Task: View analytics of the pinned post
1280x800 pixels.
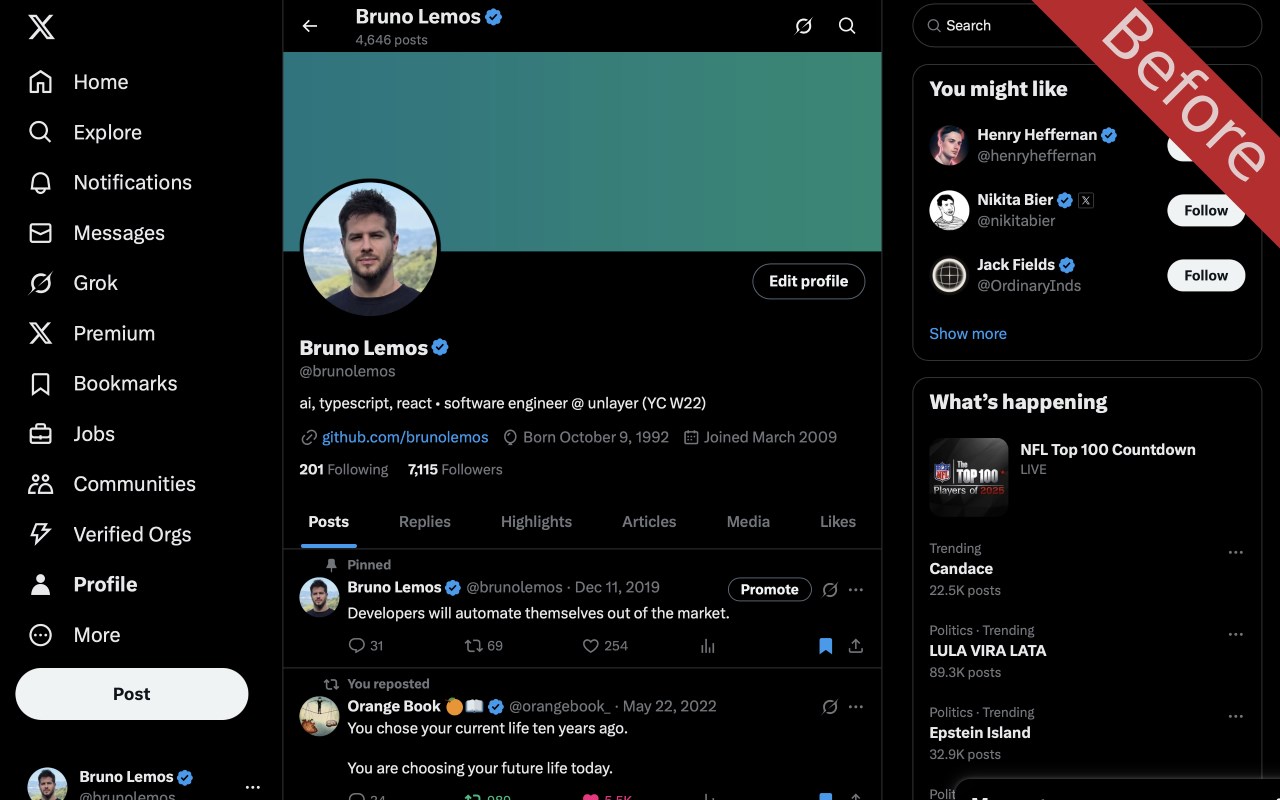Action: 708,646
